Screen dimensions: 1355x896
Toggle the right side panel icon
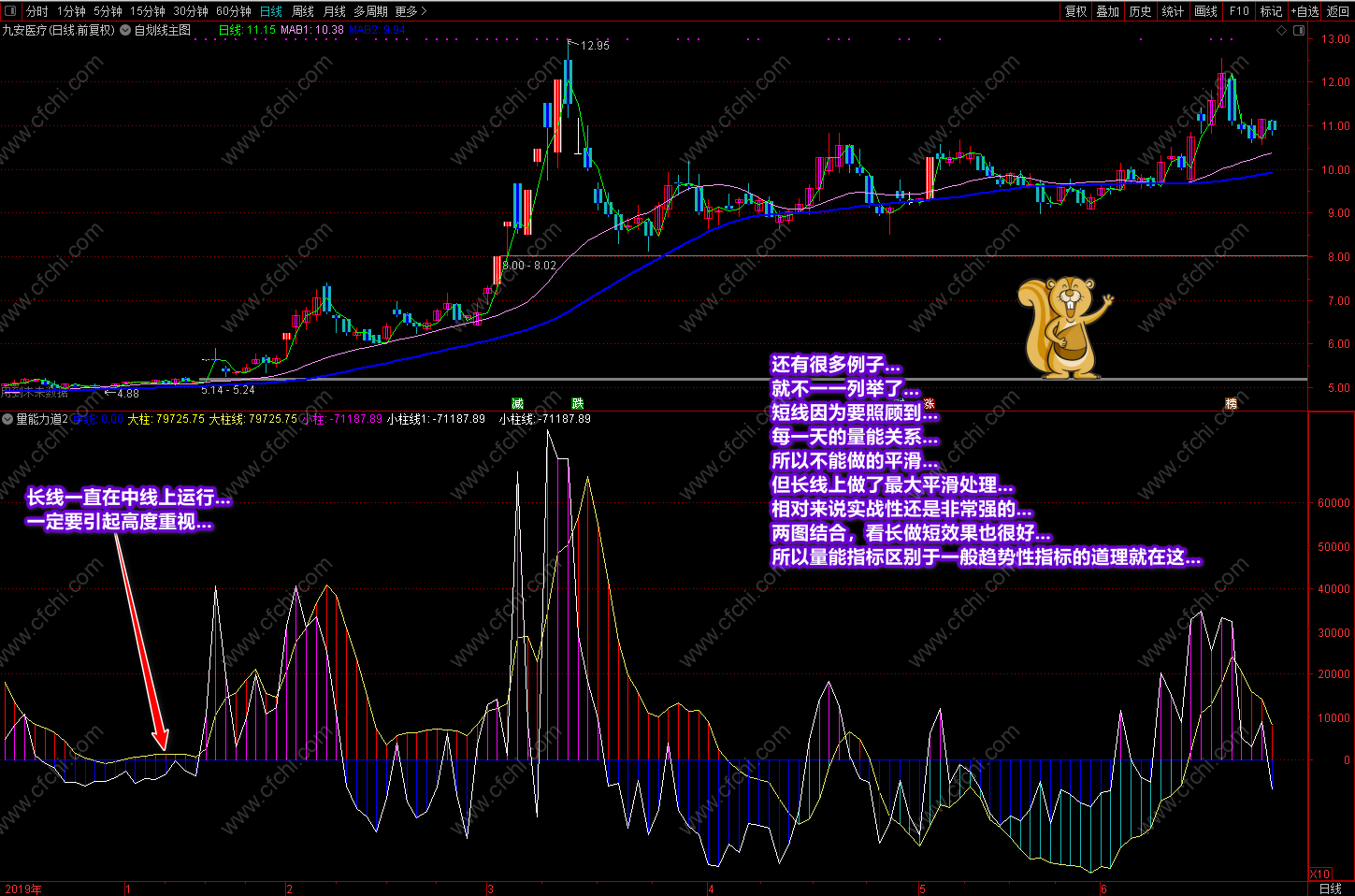tap(1299, 30)
